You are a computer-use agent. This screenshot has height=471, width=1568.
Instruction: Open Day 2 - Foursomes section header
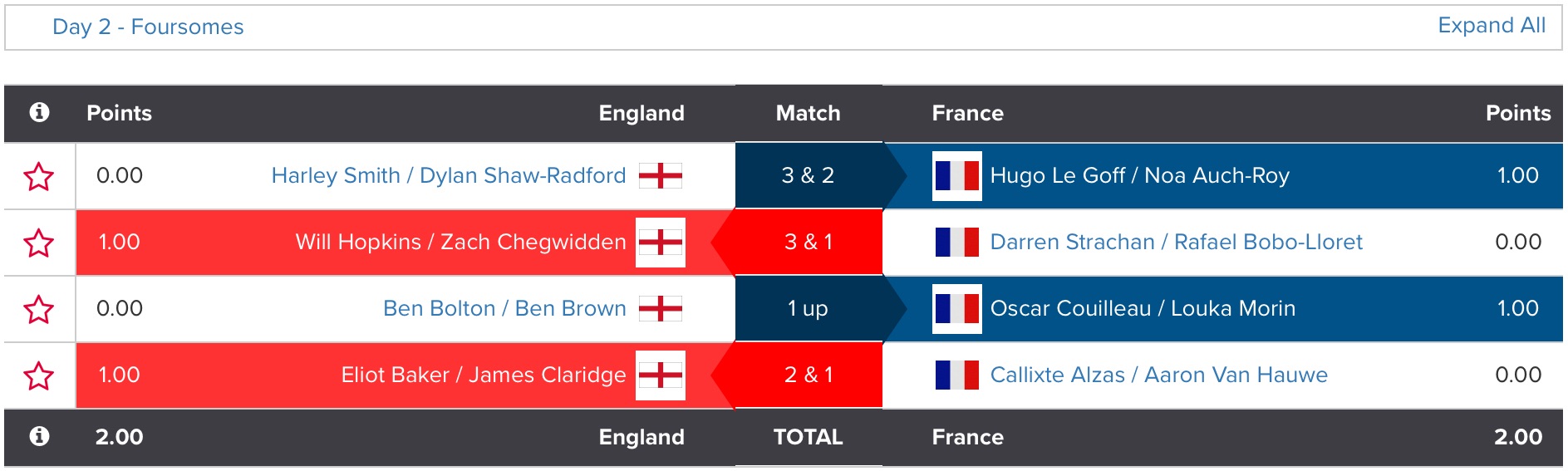(x=148, y=27)
